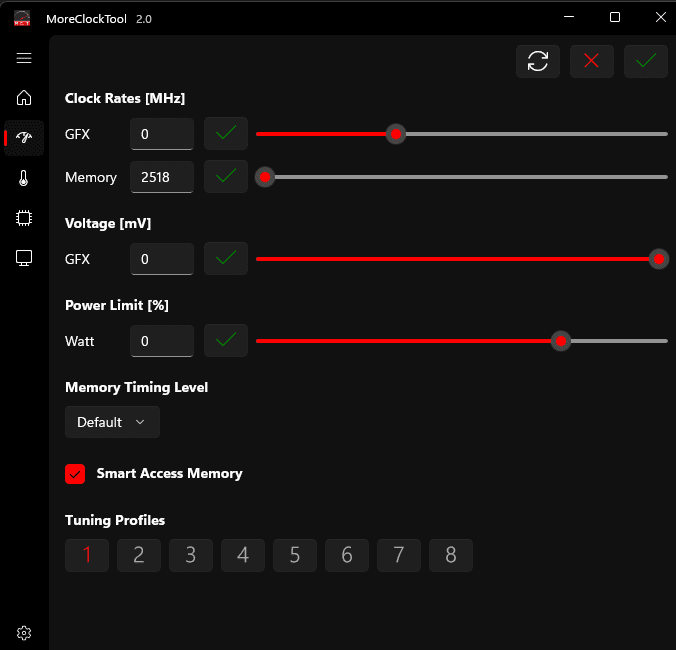The height and width of the screenshot is (650, 676).
Task: Select tuning profile 8
Action: (x=451, y=555)
